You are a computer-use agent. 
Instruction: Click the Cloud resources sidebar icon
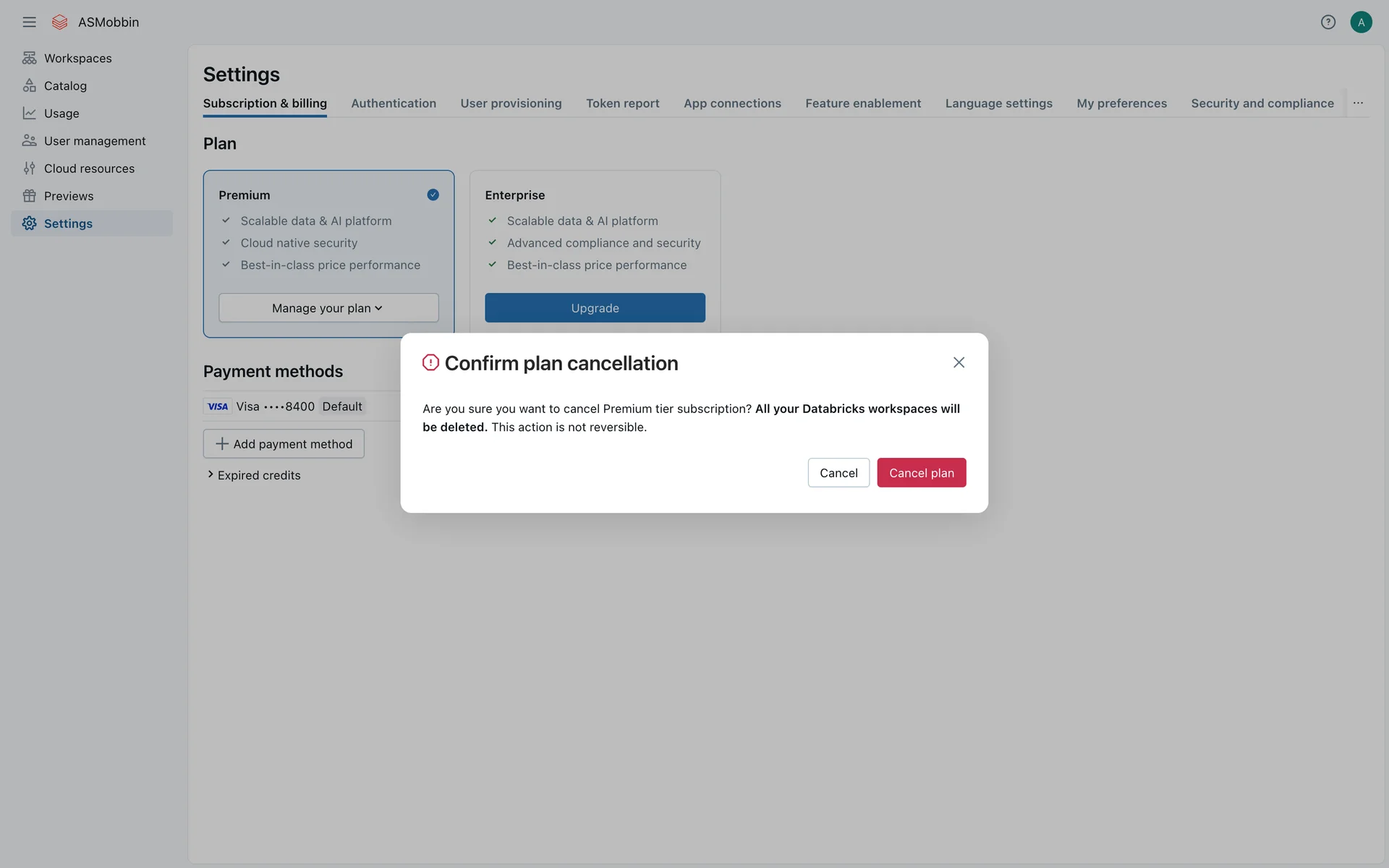tap(29, 168)
